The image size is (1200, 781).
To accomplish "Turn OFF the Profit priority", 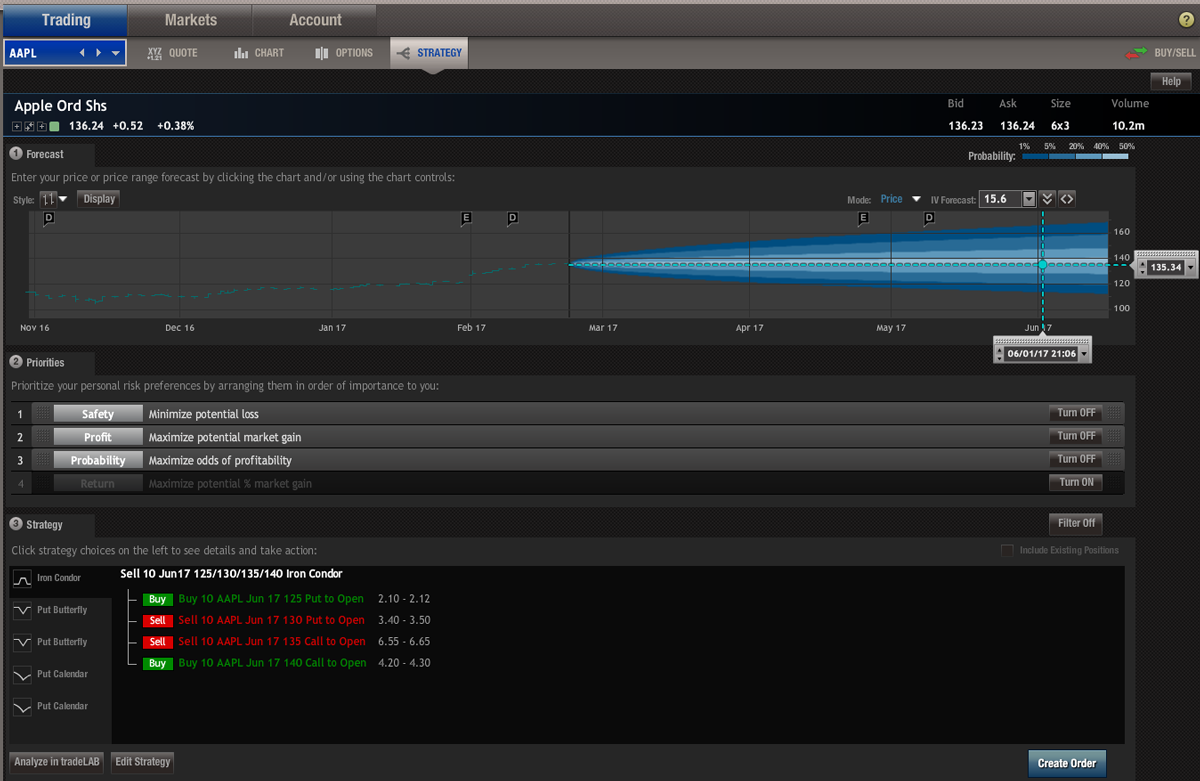I will [x=1076, y=436].
